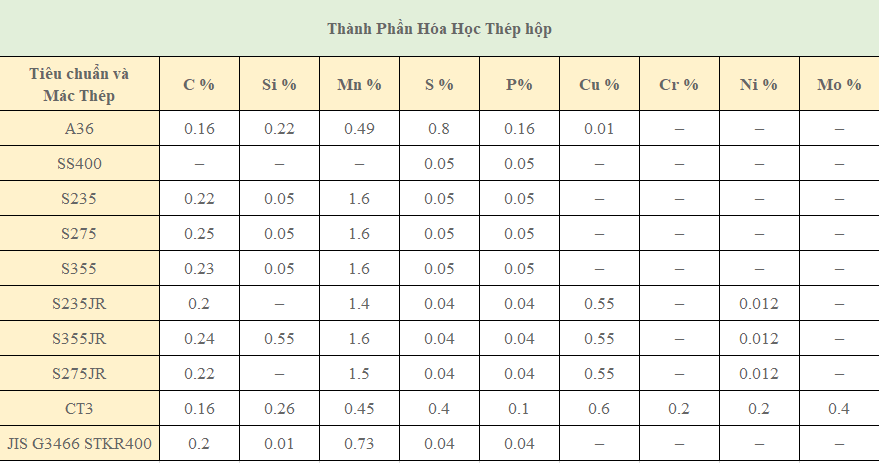Select the S355 row label
This screenshot has width=879, height=463.
tap(80, 269)
